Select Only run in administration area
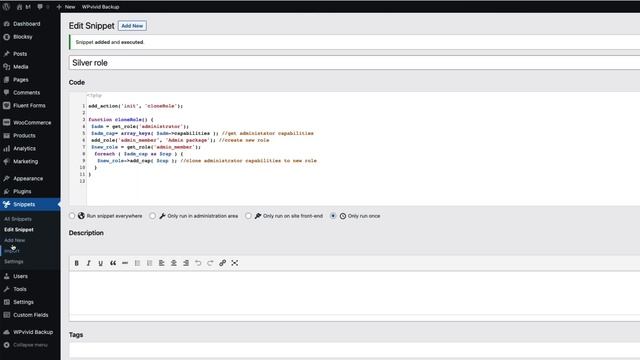The image size is (640, 360). pos(152,216)
